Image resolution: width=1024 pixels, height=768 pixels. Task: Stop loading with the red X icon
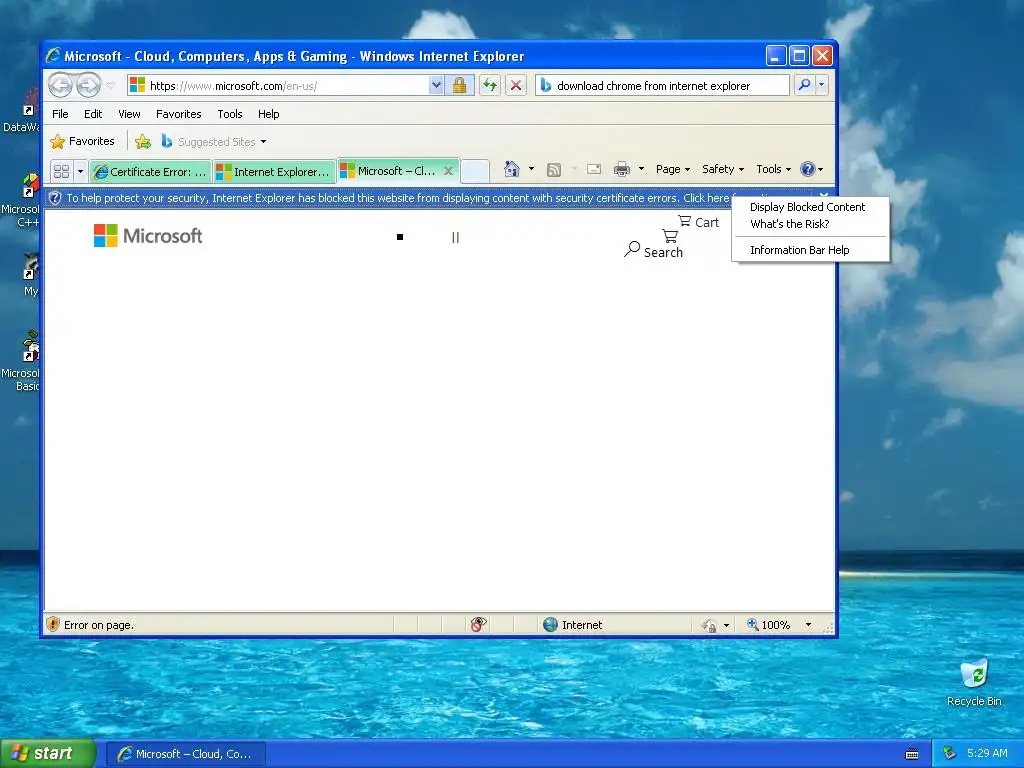pos(516,86)
